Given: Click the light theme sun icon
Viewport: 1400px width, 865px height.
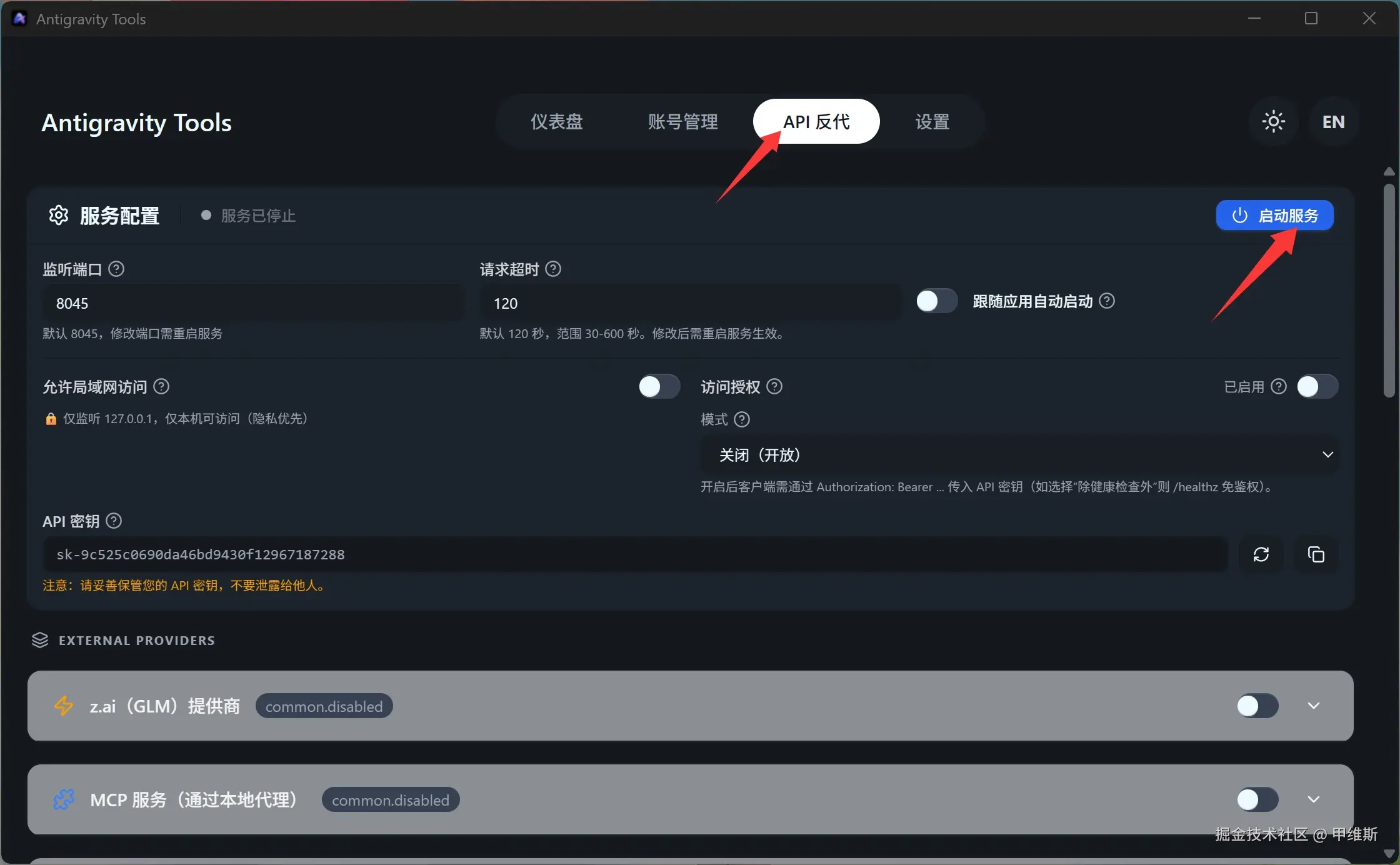Looking at the screenshot, I should (x=1273, y=121).
